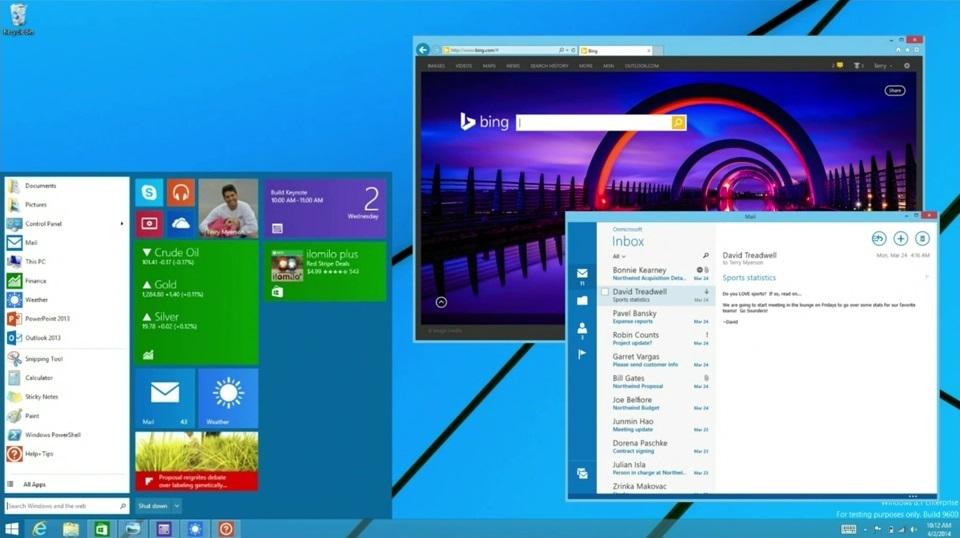Screen dimensions: 960x538
Task: Open Bing settings gear icon
Action: click(907, 65)
